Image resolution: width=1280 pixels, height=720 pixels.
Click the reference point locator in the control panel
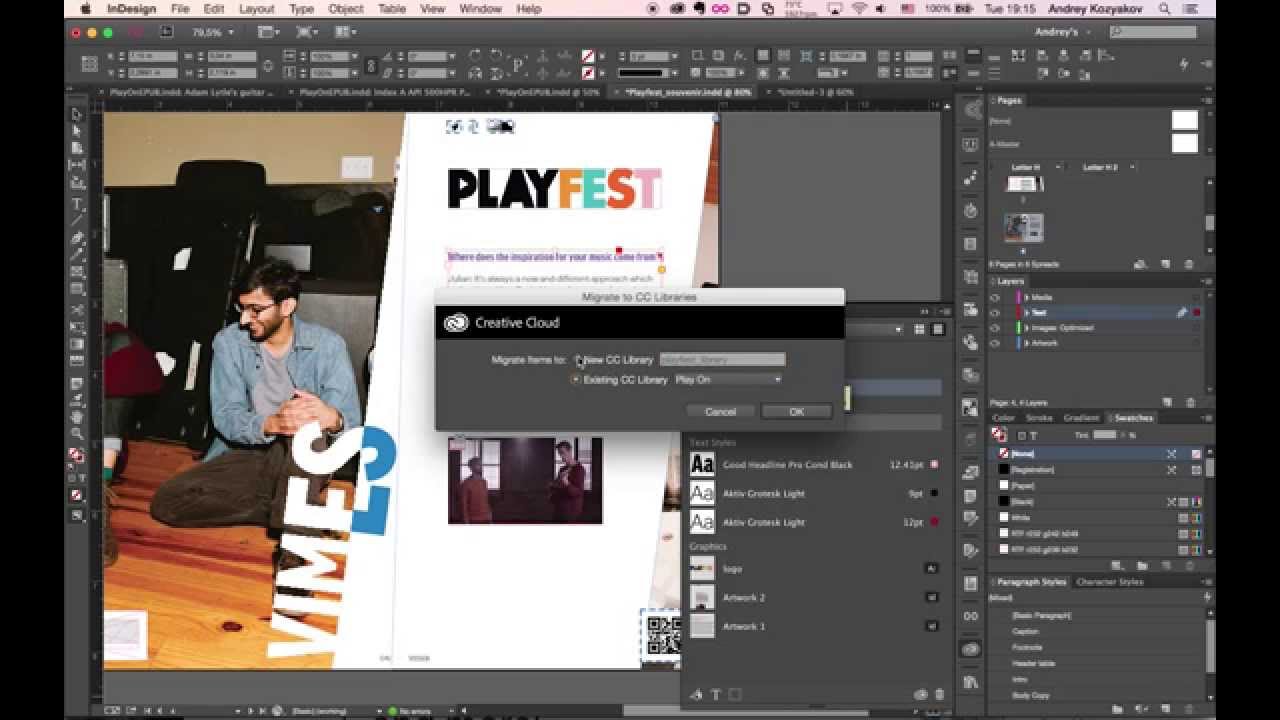coord(90,64)
